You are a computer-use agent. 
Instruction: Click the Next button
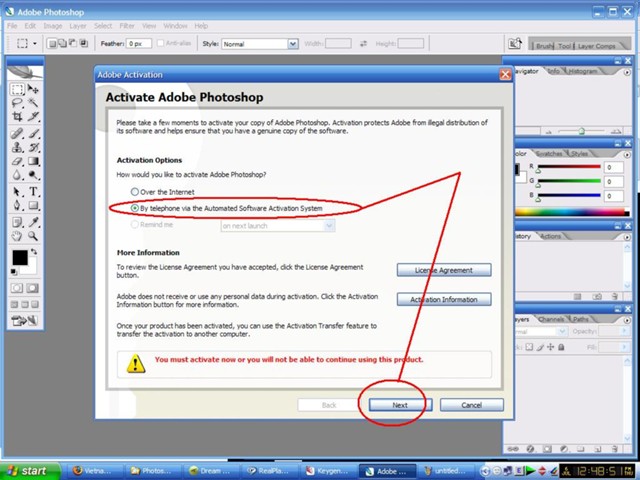400,405
